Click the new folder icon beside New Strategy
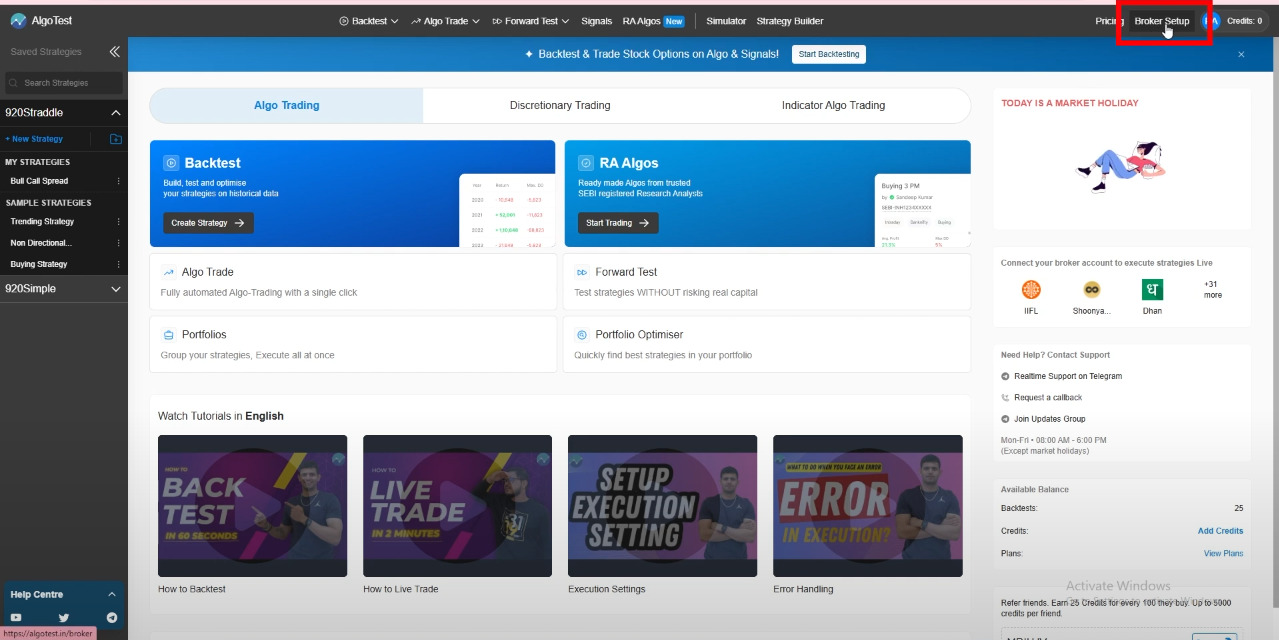This screenshot has height=640, width=1279. 116,139
